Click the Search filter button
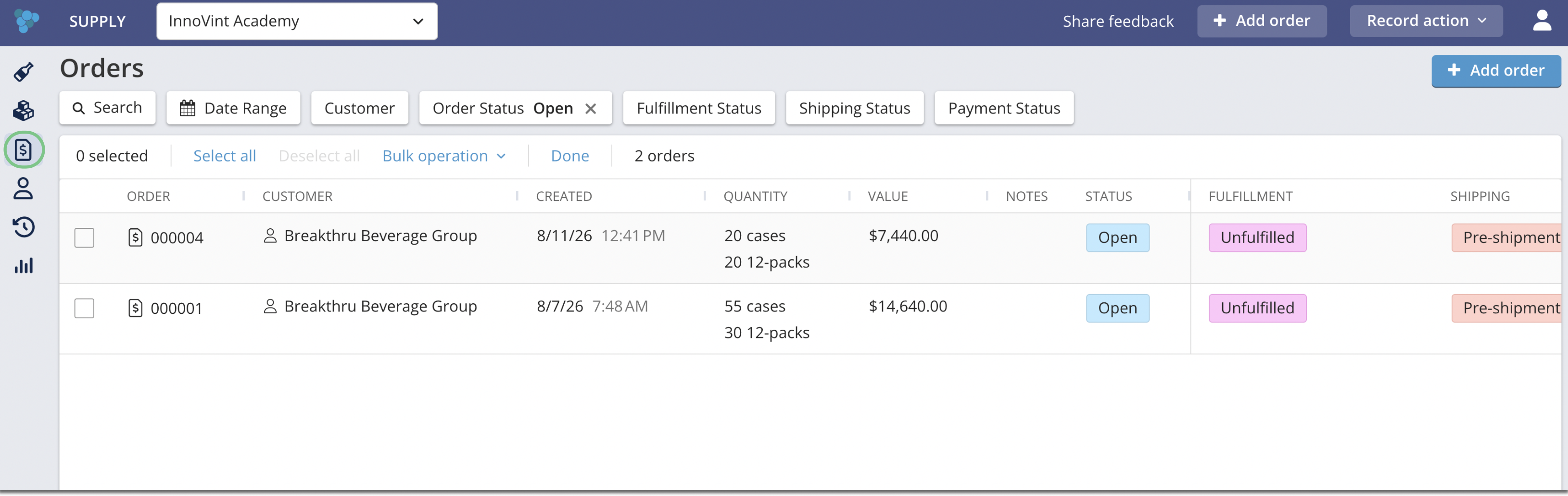Screen dimensions: 1568x496 pos(108,108)
